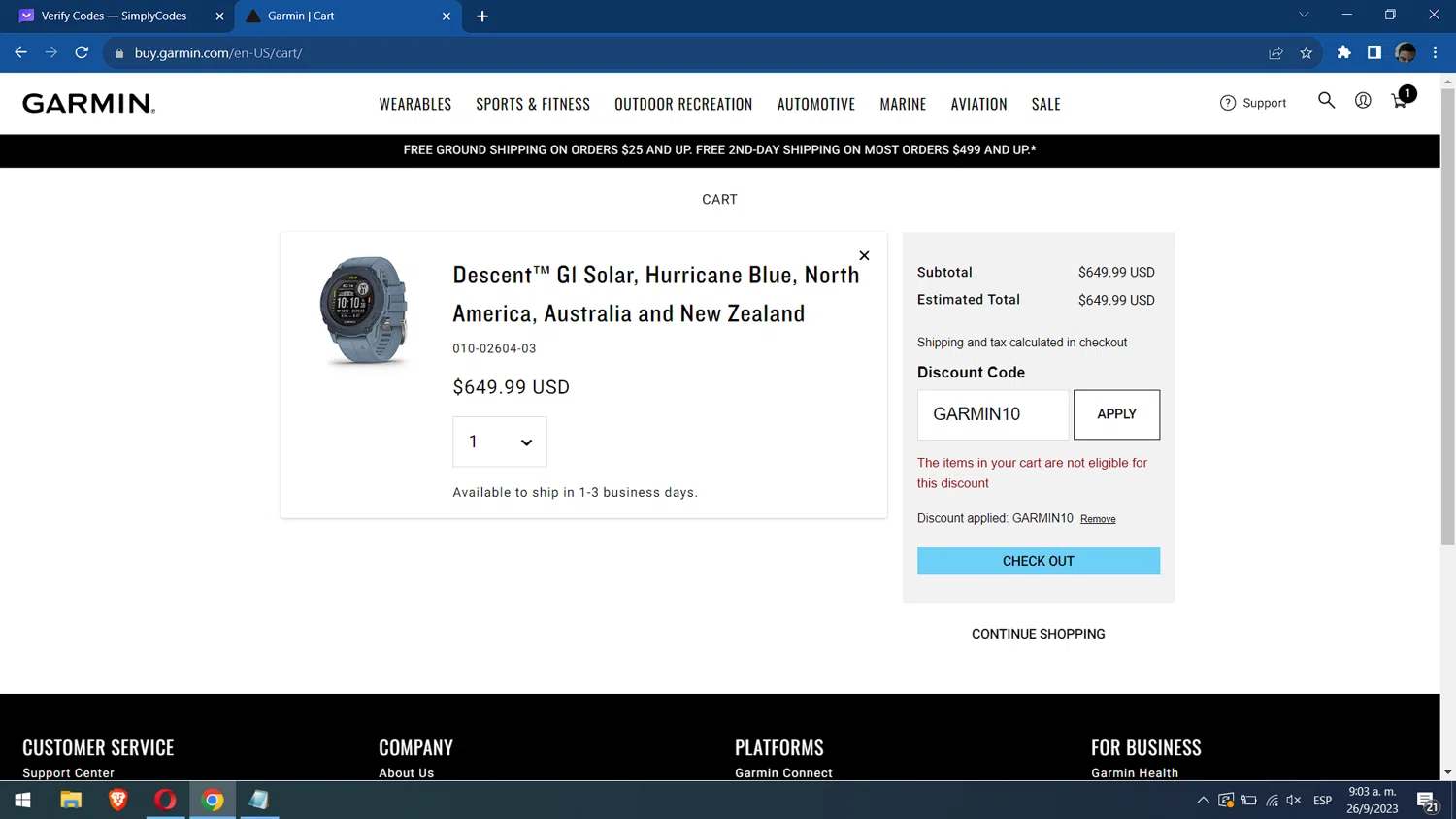Screen dimensions: 1456x819
Task: Open the Support Center footer link
Action: coord(68,772)
